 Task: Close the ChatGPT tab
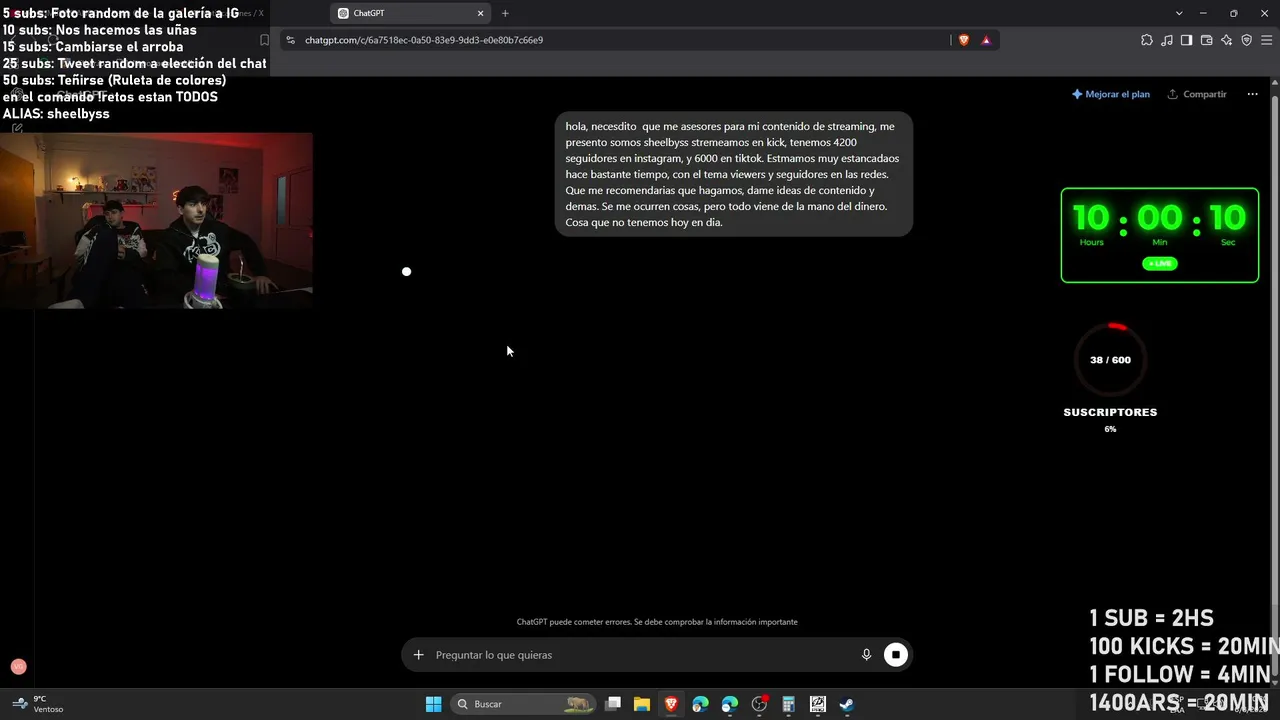(x=480, y=13)
